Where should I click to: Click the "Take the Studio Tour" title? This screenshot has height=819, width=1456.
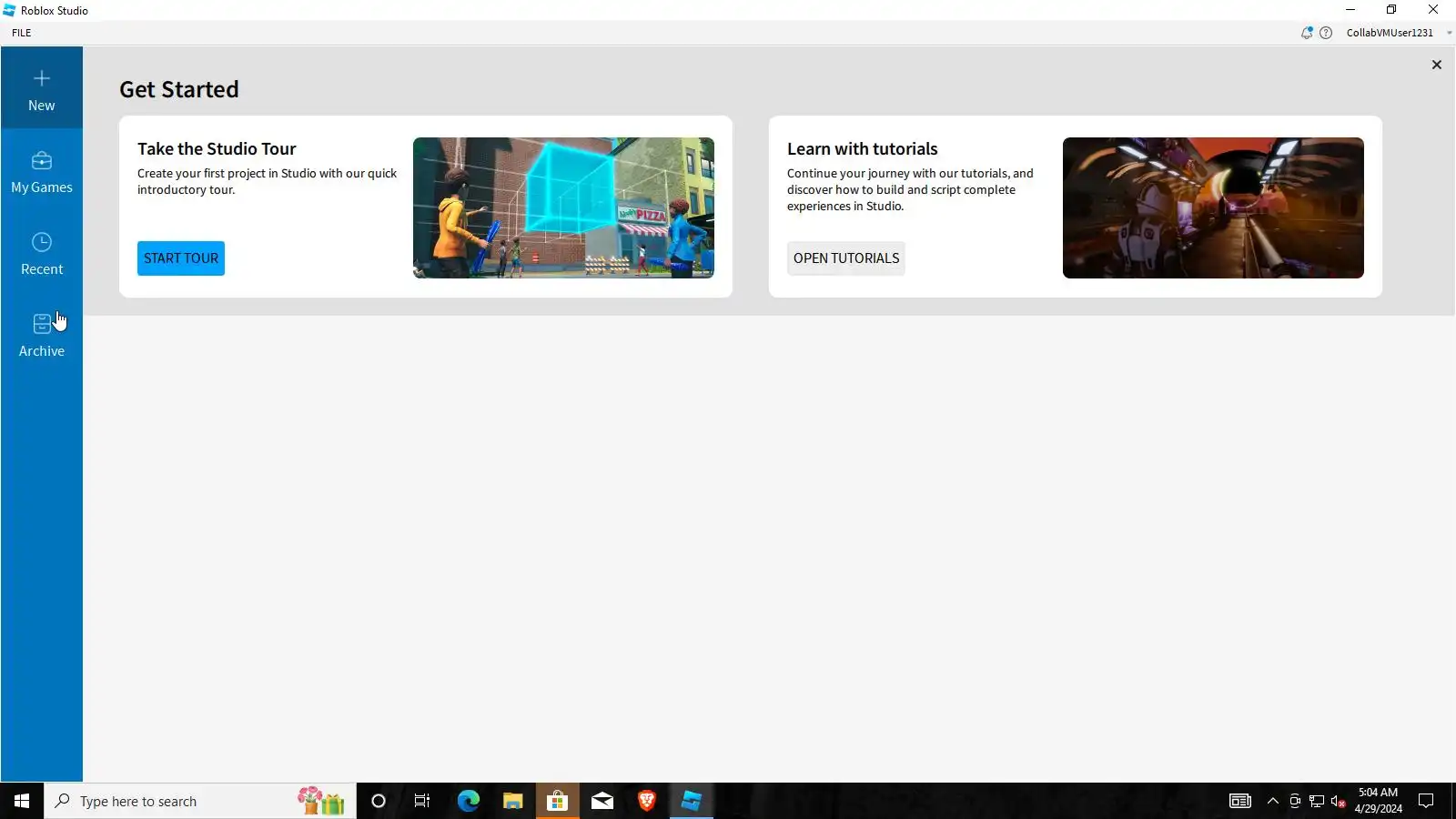pyautogui.click(x=217, y=148)
